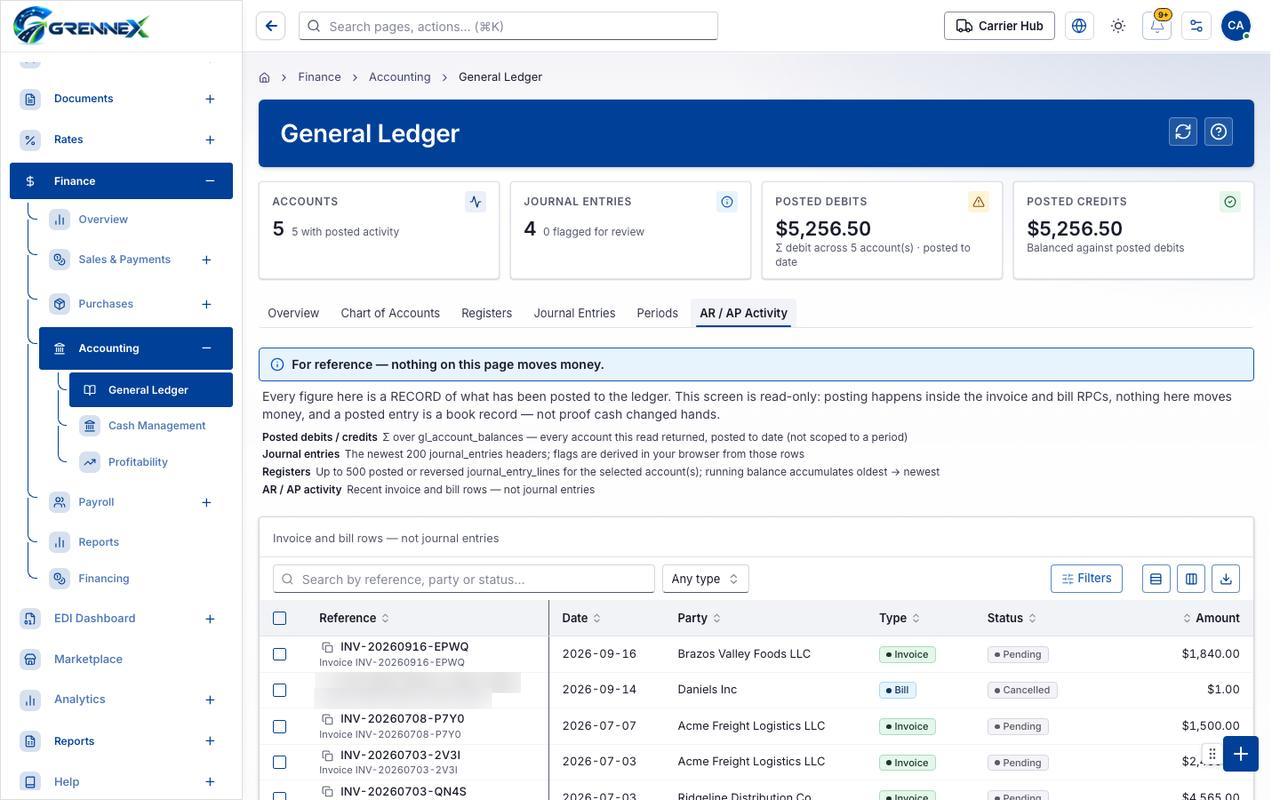The width and height of the screenshot is (1280, 800).
Task: Click the Accounts card activity icon
Action: coord(475,202)
